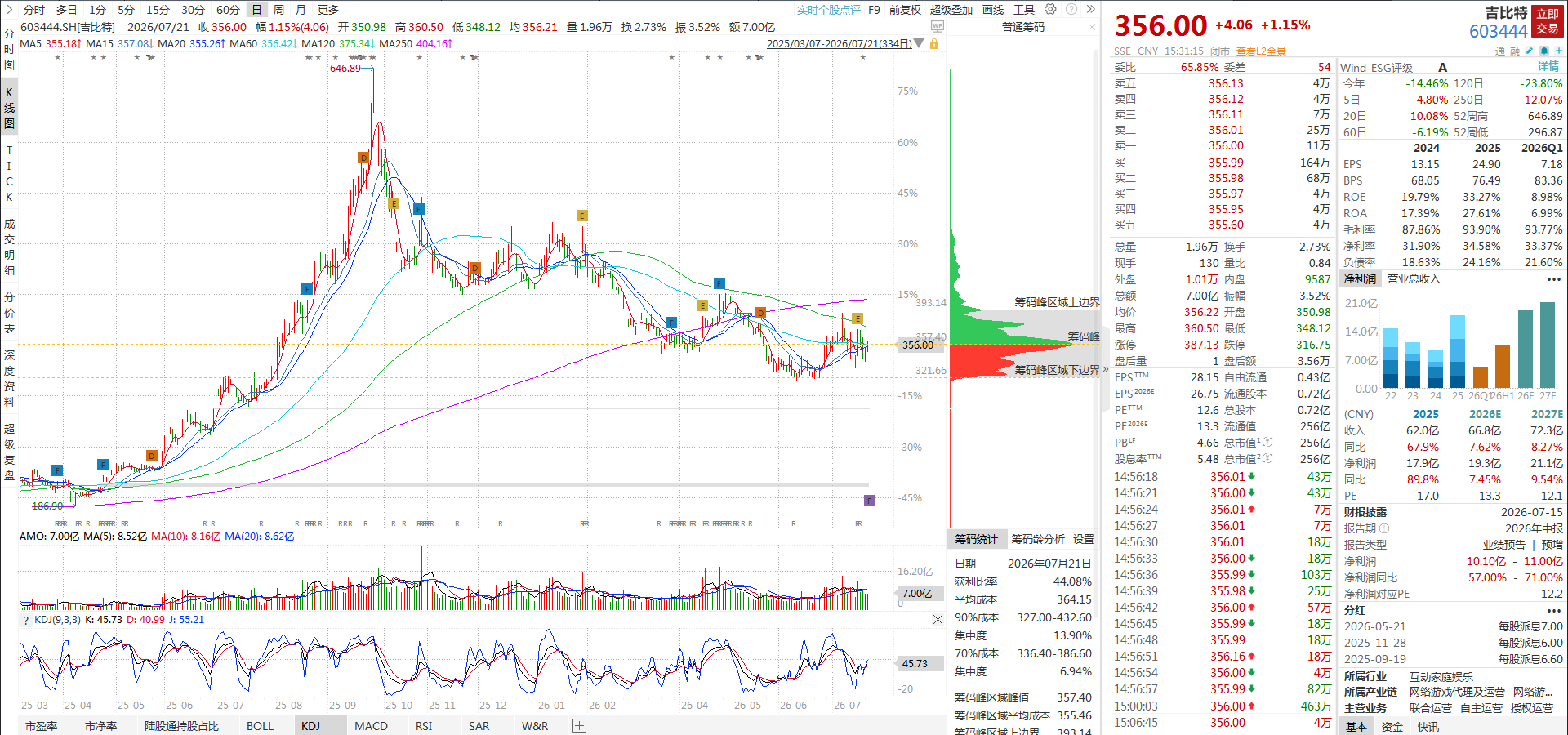Image resolution: width=1568 pixels, height=735 pixels.
Task: Open 前复权 adjustment dropdown
Action: point(905,10)
